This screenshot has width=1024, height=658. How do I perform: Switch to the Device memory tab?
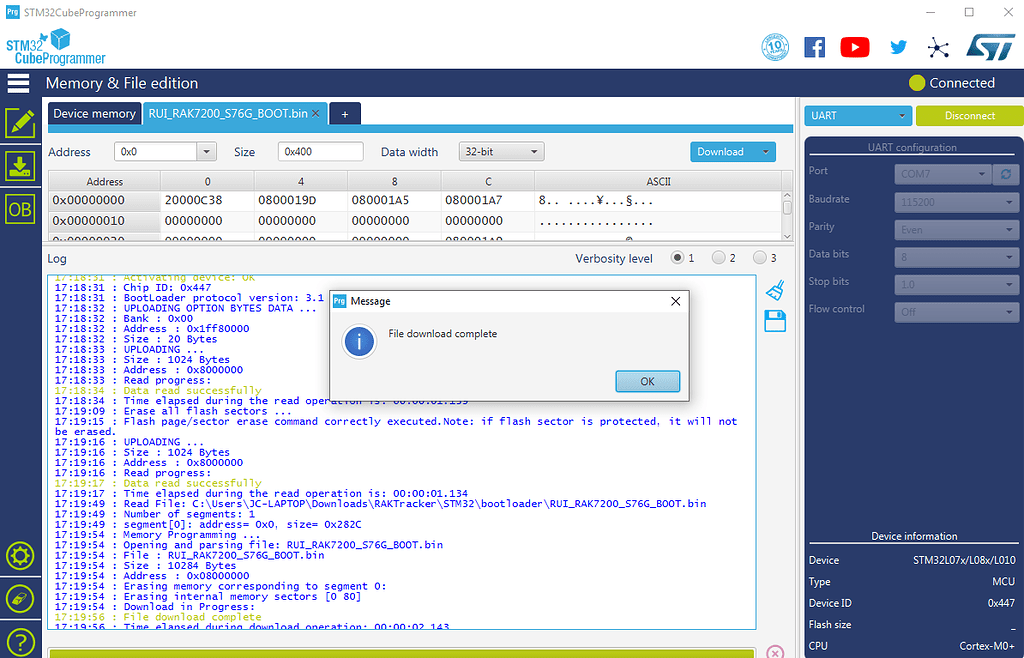point(94,114)
